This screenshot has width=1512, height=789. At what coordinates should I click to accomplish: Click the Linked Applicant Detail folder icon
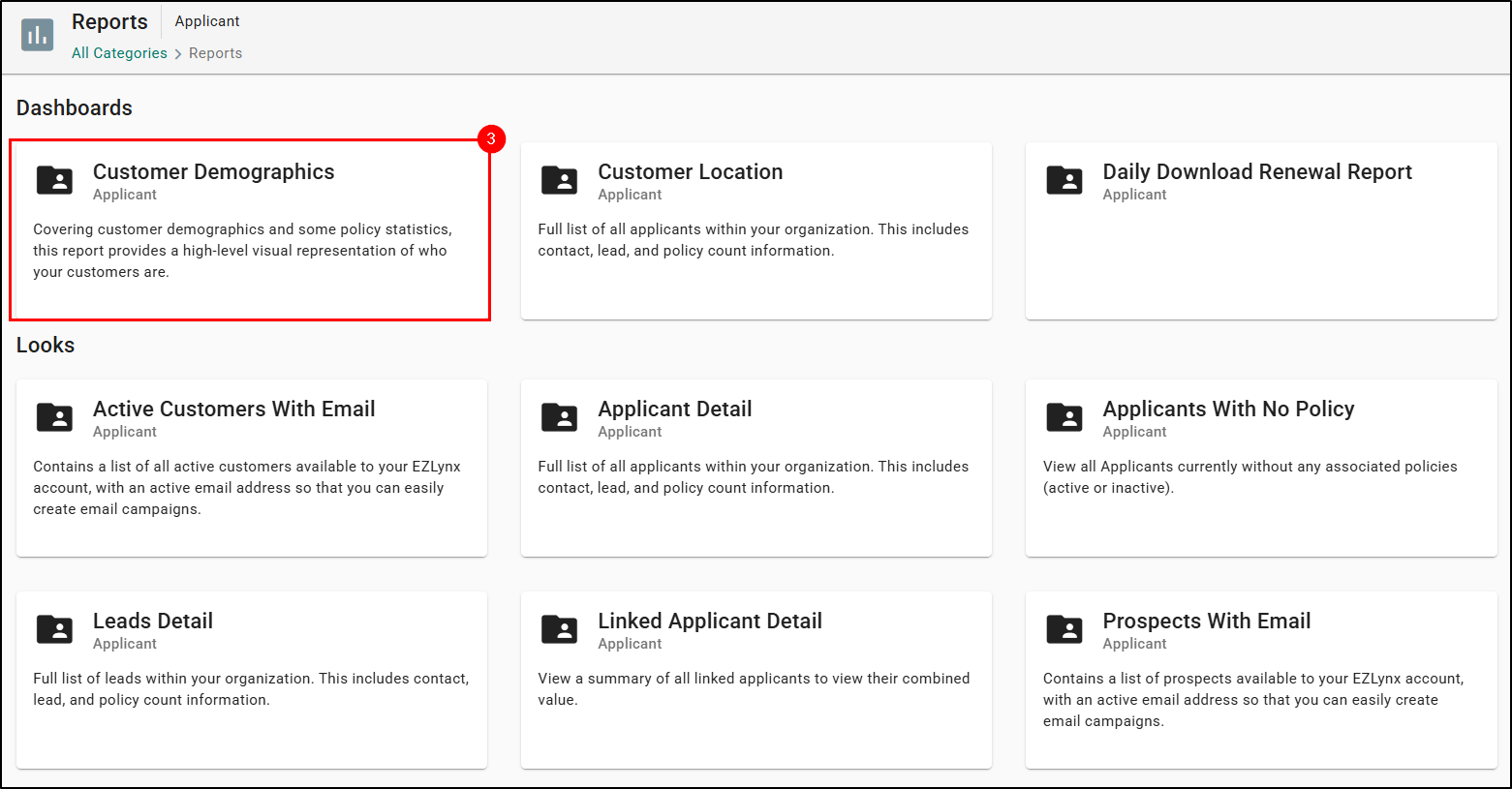tap(559, 629)
